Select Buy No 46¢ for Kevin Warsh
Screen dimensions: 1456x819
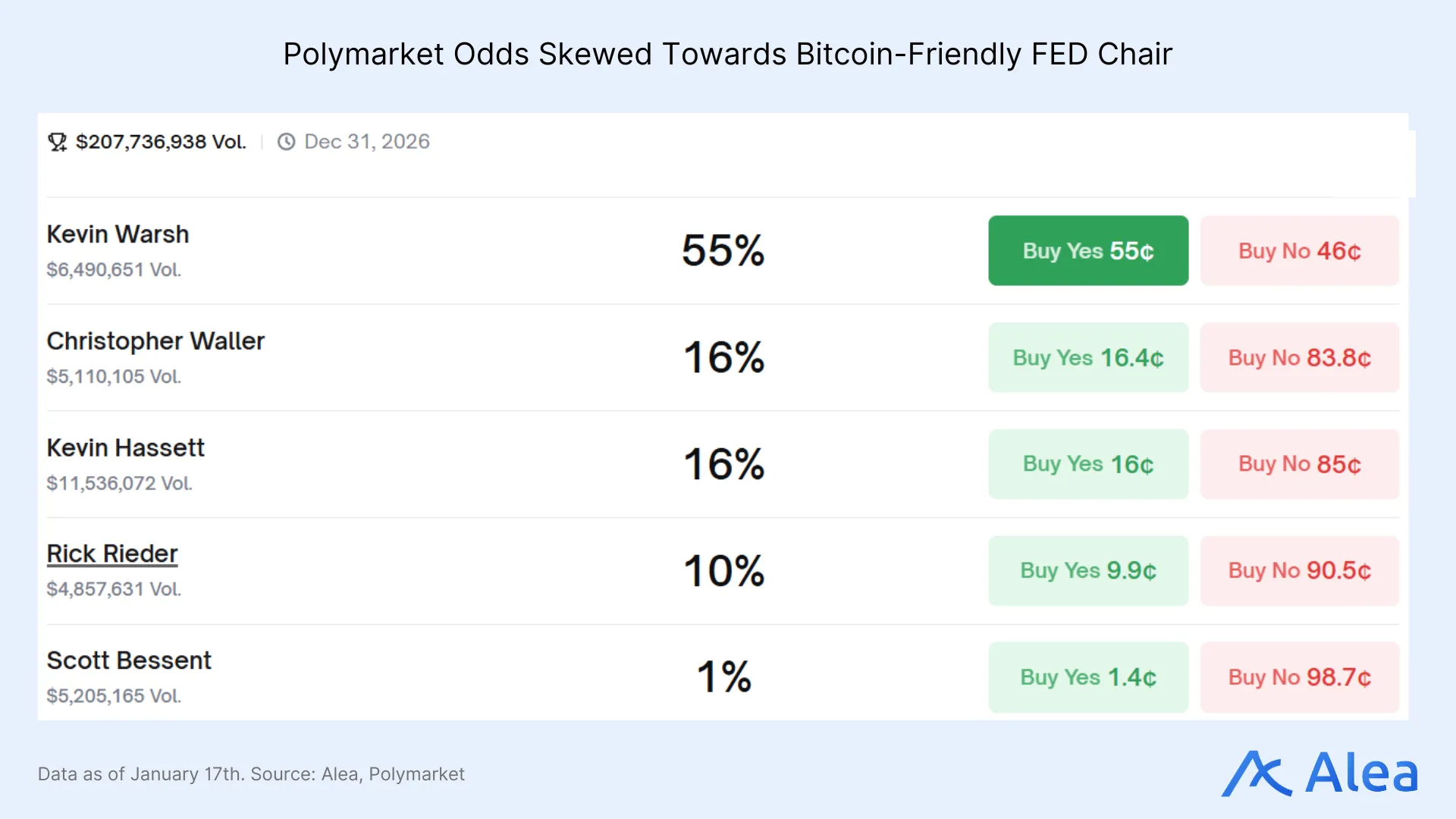pyautogui.click(x=1299, y=250)
